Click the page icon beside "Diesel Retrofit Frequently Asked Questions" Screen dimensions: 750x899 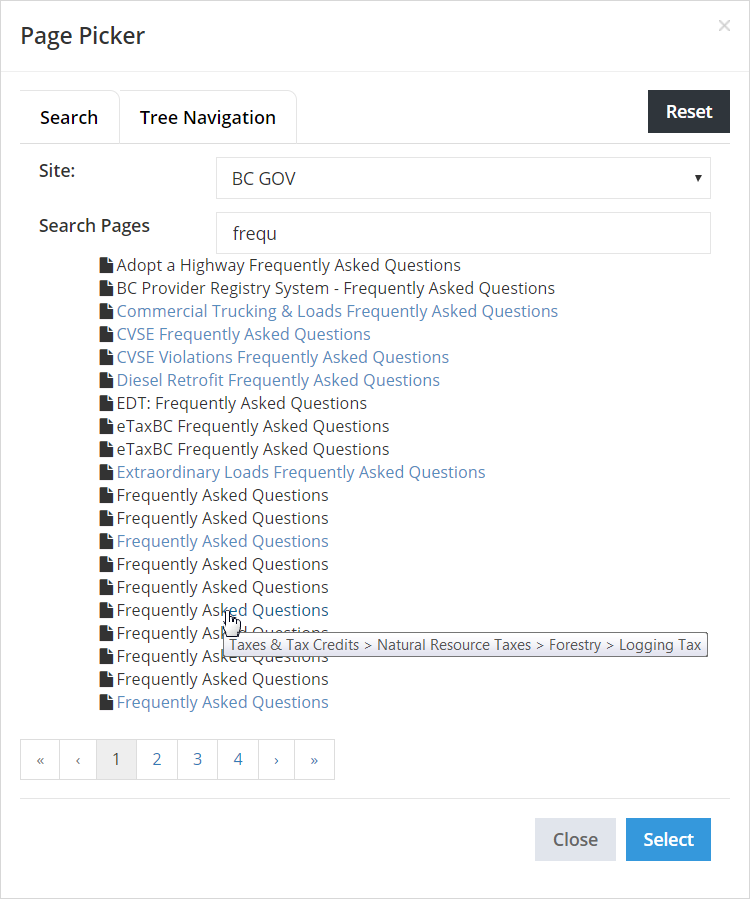coord(106,380)
